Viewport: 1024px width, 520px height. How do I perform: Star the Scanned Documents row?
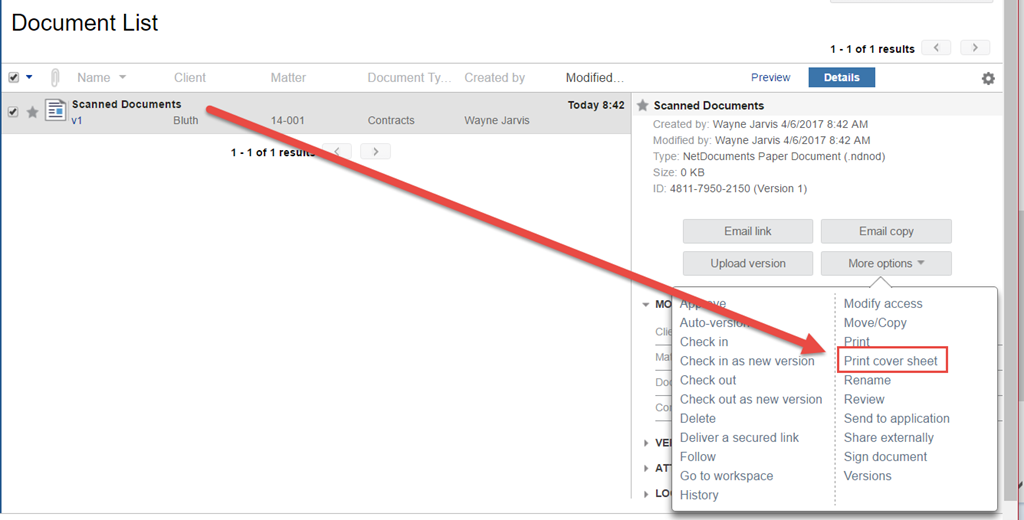[32, 112]
